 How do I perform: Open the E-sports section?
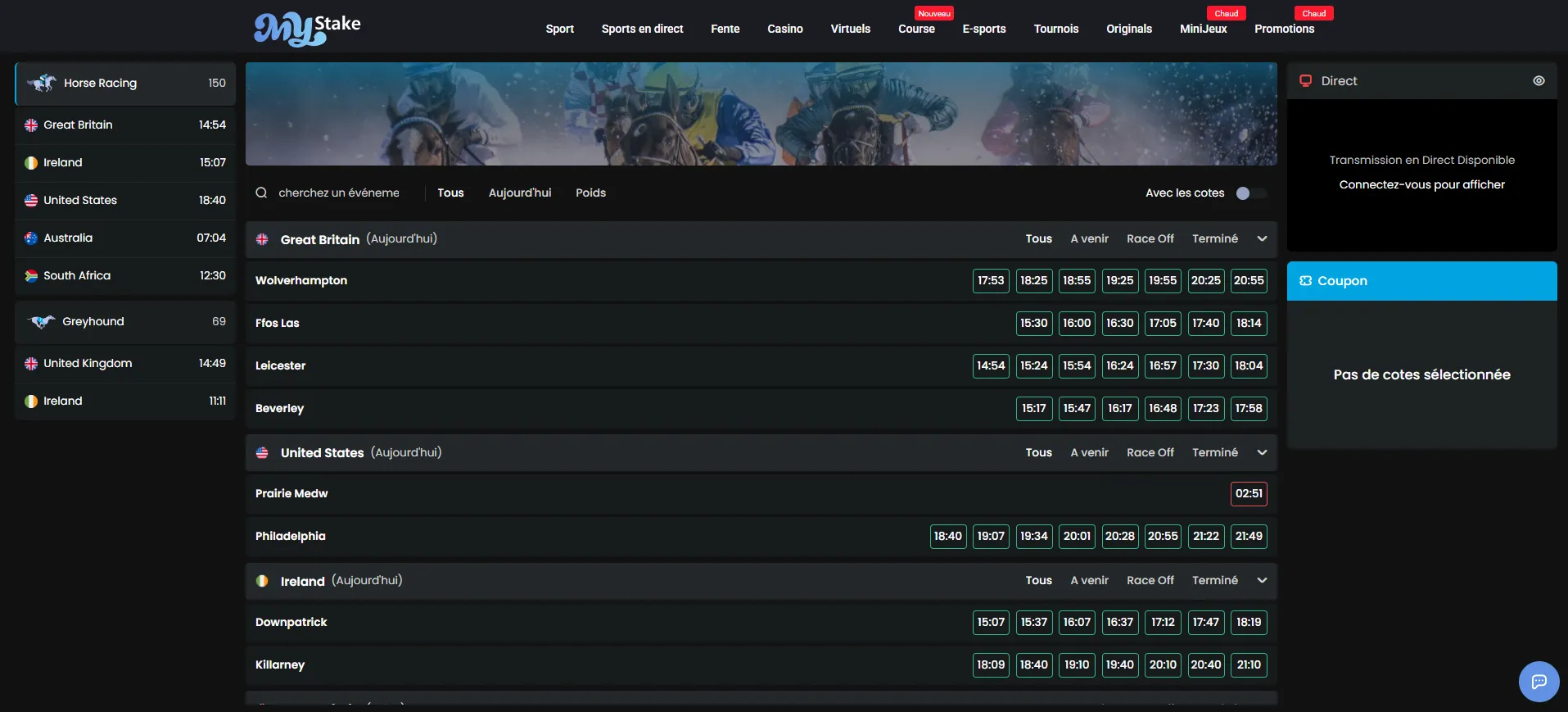[984, 29]
